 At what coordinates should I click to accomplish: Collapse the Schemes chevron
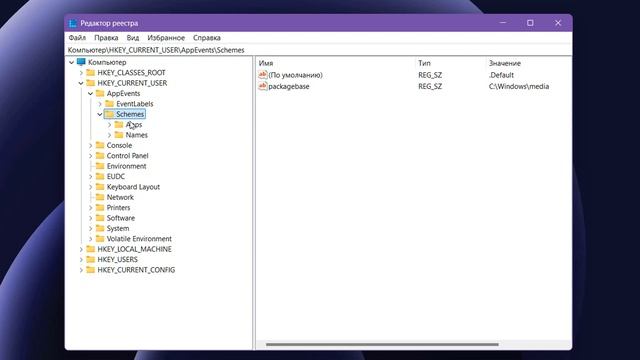tap(100, 114)
